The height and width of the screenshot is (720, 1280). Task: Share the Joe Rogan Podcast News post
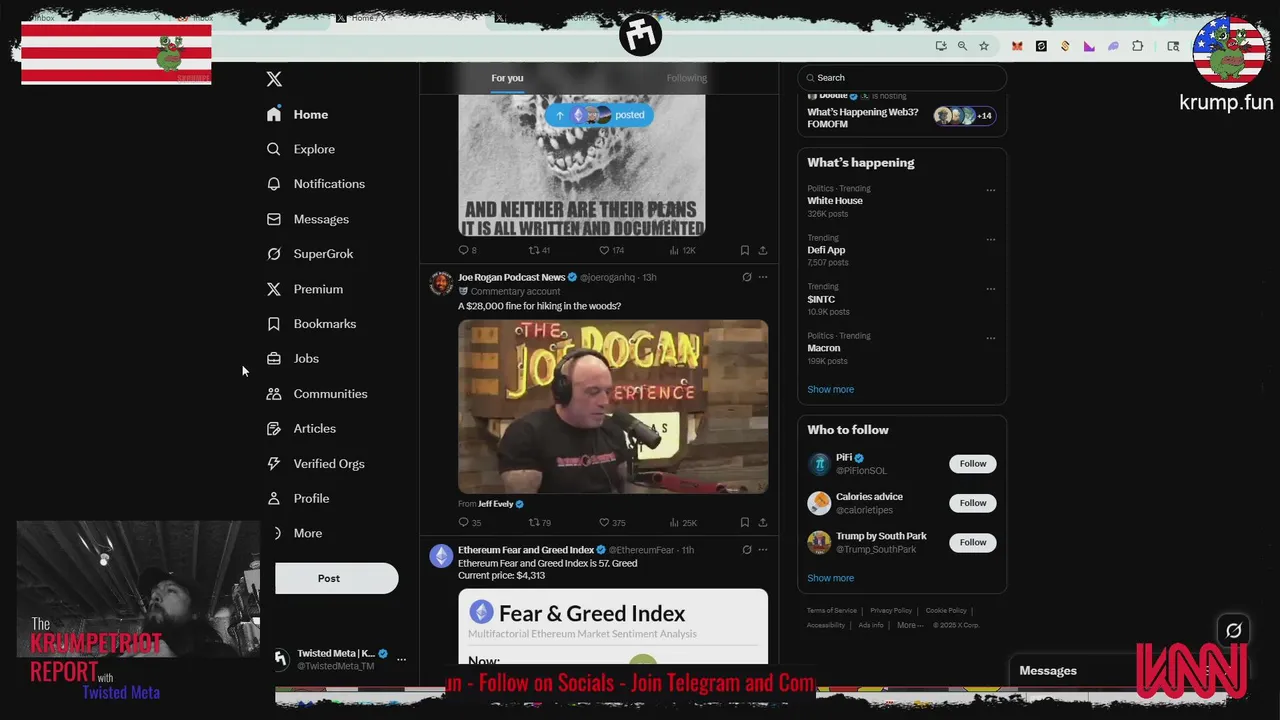click(763, 522)
